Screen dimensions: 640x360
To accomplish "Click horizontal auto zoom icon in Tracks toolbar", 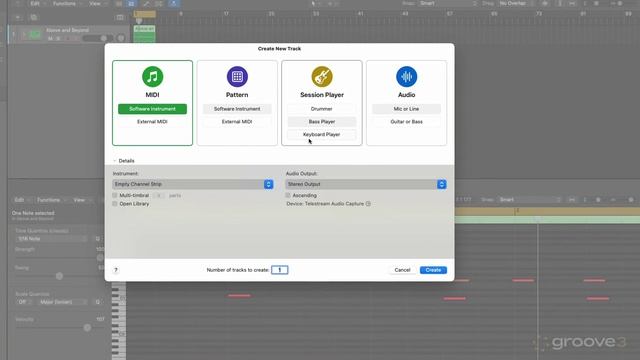I will 572,4.
